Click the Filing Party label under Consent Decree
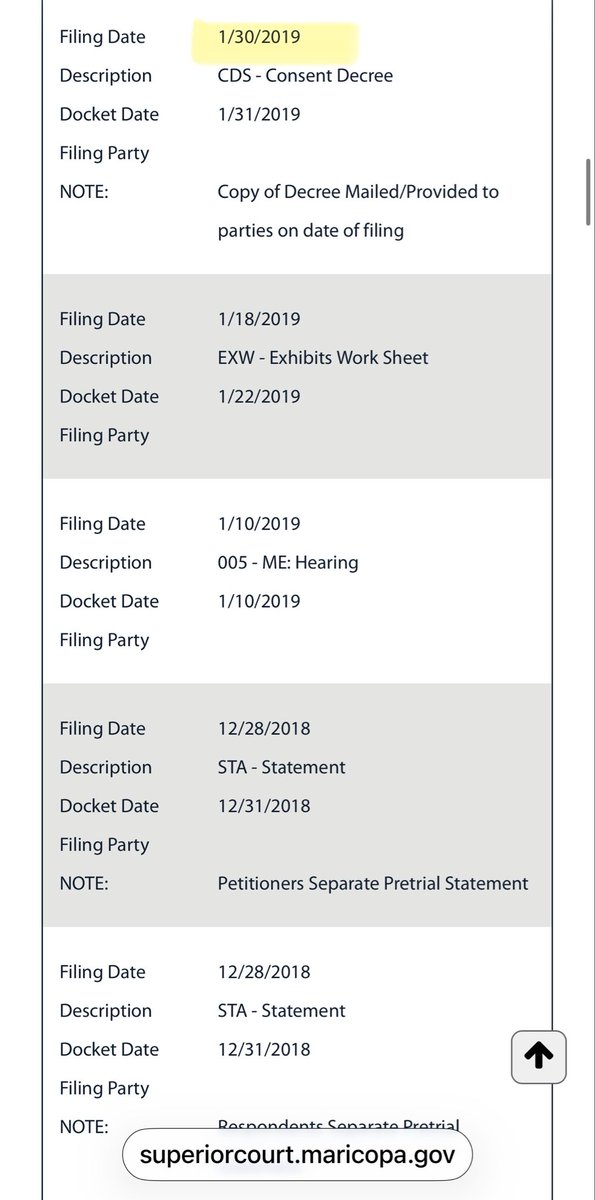Screen dimensions: 595x1200 (104, 153)
